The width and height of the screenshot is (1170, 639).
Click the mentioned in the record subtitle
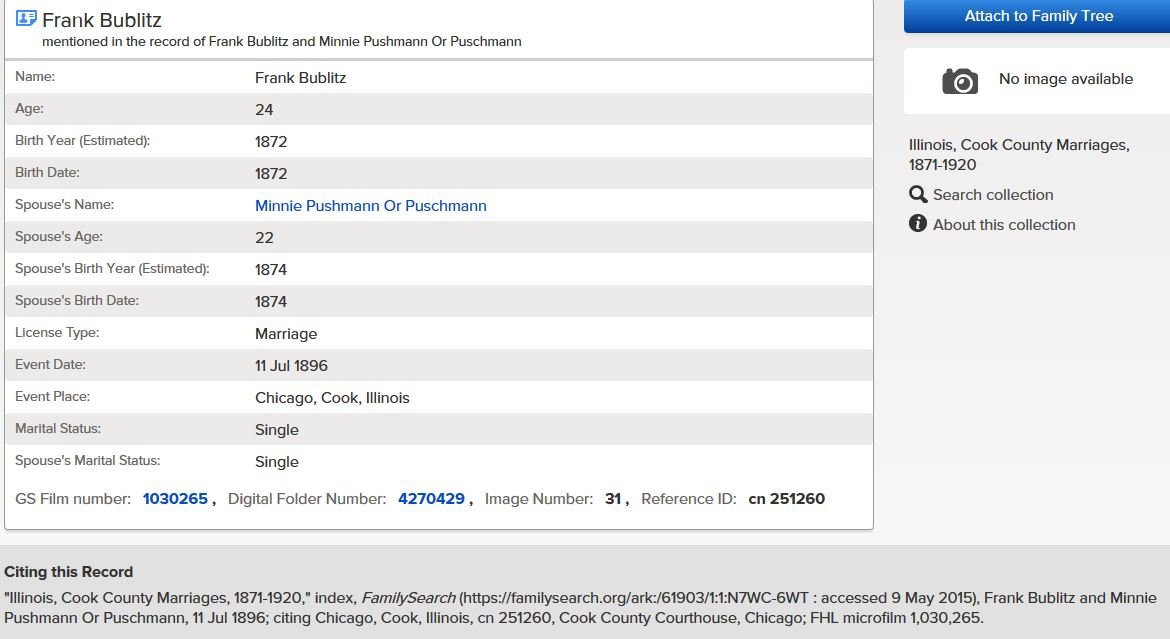(281, 42)
